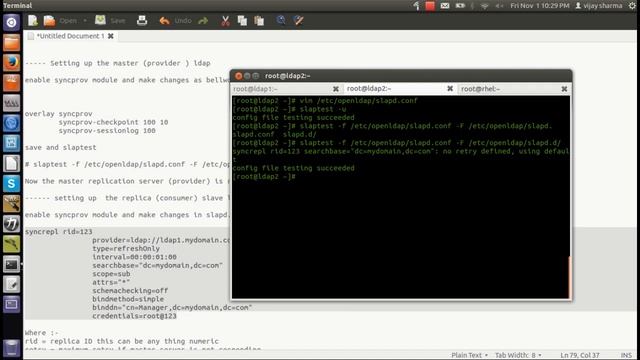Open the Files manager launcher icon

[x=11, y=42]
